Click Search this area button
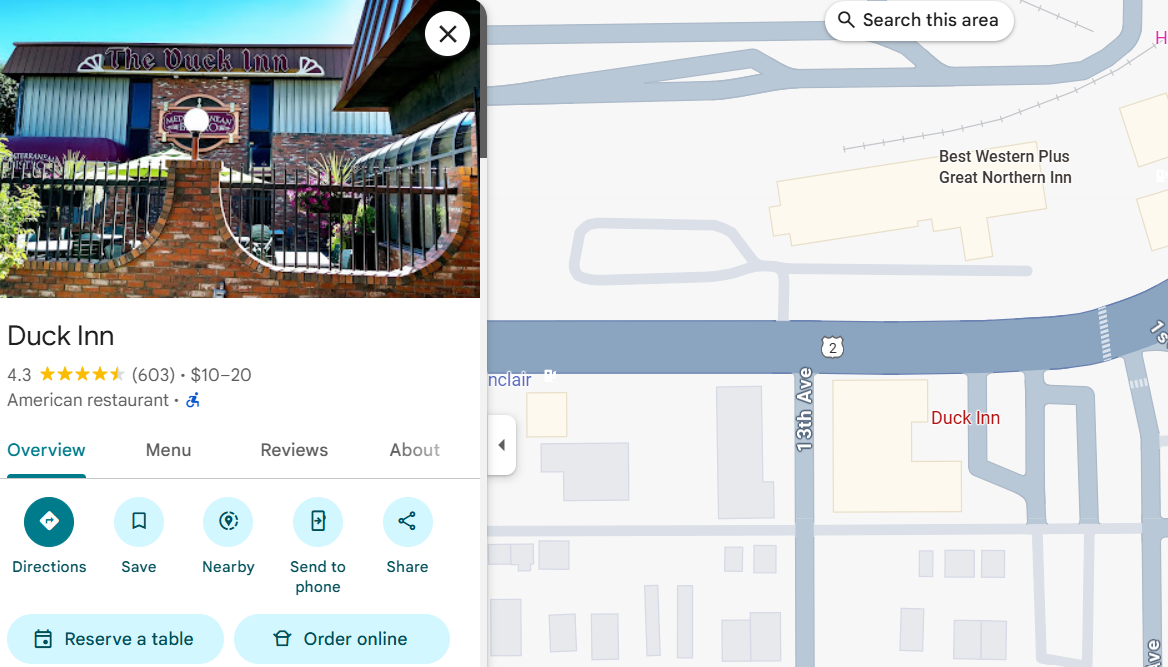 (919, 20)
